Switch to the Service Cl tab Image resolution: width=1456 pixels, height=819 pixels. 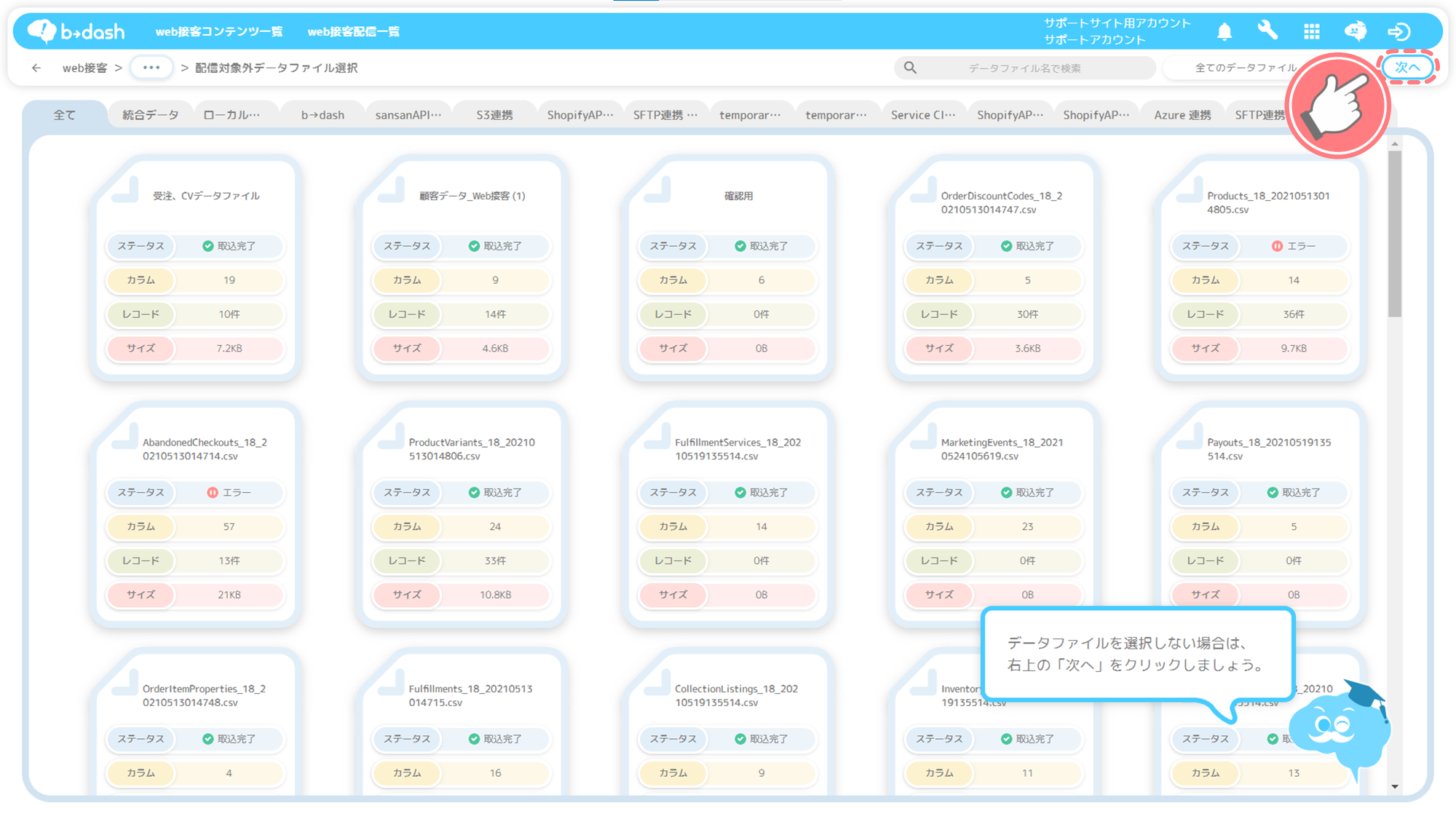[923, 115]
